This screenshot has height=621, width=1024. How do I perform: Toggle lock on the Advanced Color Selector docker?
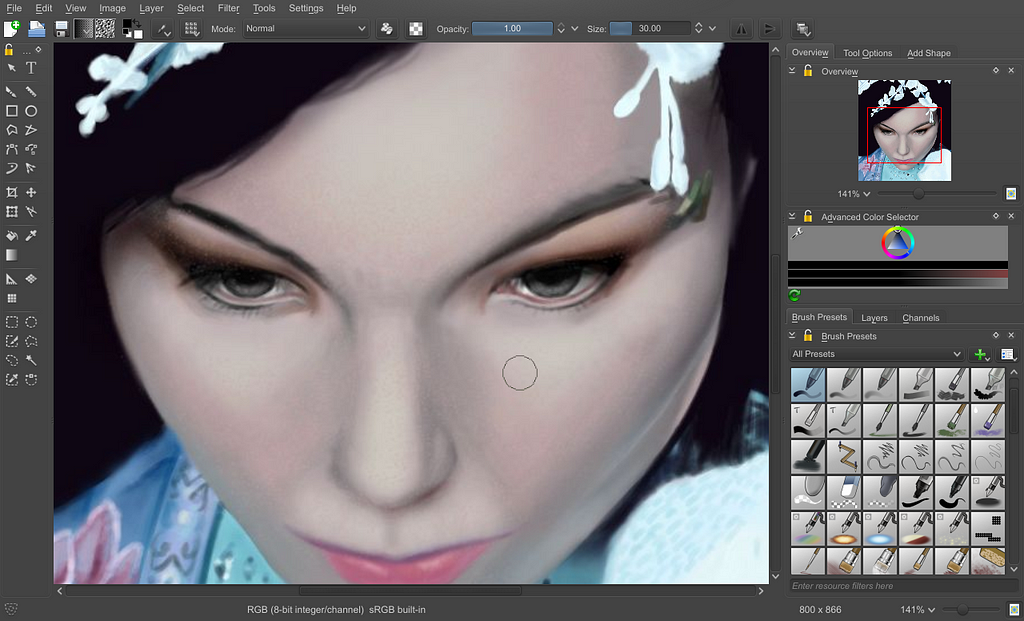[x=808, y=216]
